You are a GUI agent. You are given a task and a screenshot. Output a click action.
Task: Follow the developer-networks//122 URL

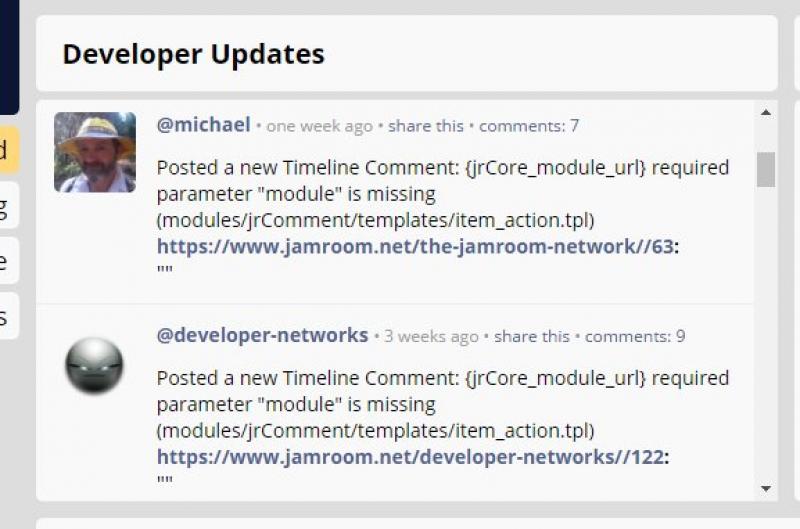[411, 457]
